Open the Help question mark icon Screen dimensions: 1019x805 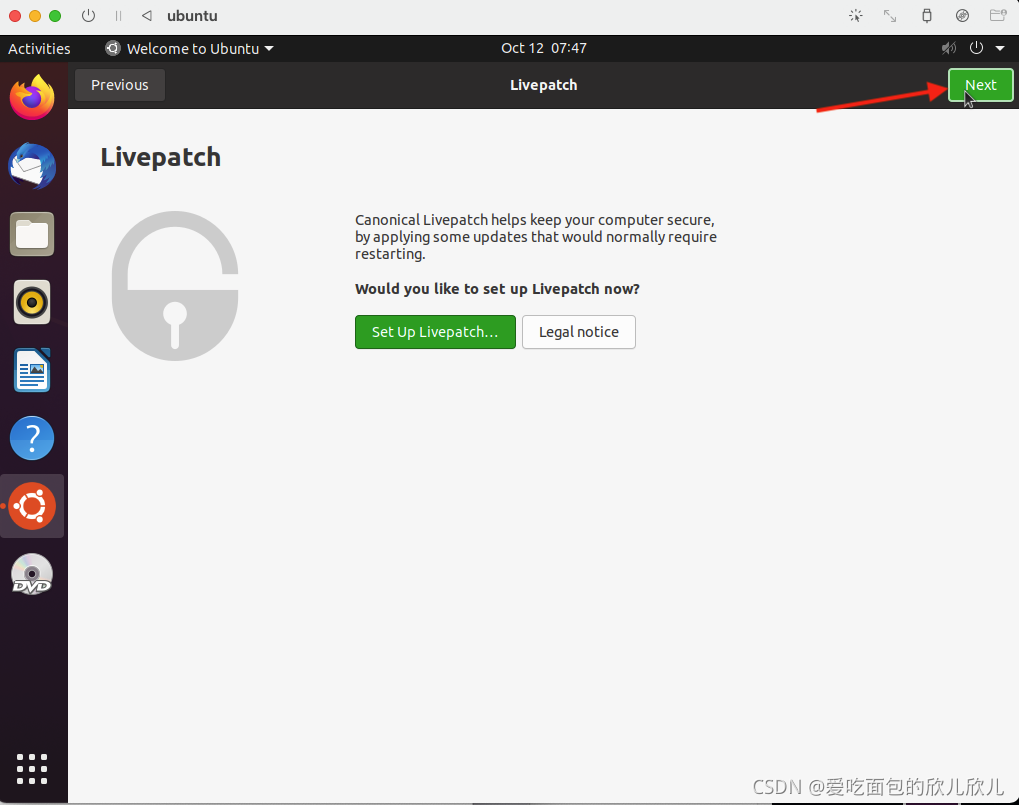click(32, 438)
